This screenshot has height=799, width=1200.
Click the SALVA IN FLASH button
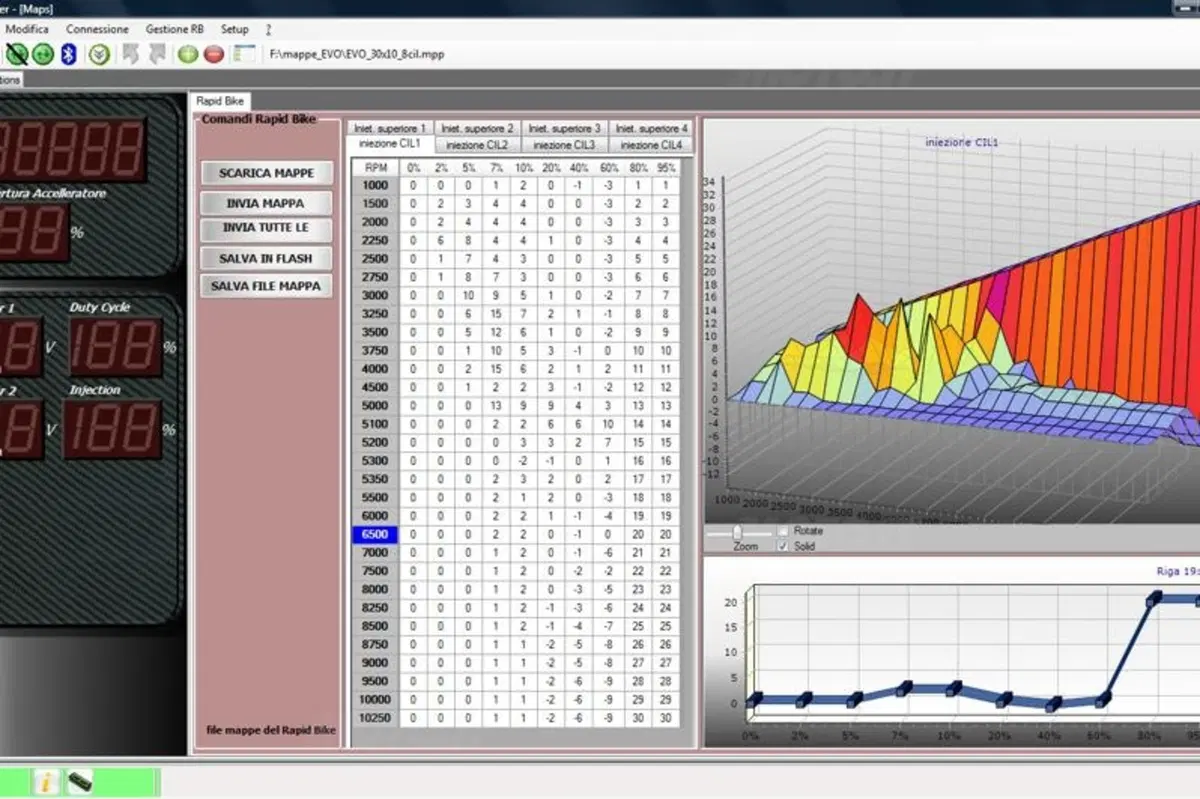pos(266,258)
